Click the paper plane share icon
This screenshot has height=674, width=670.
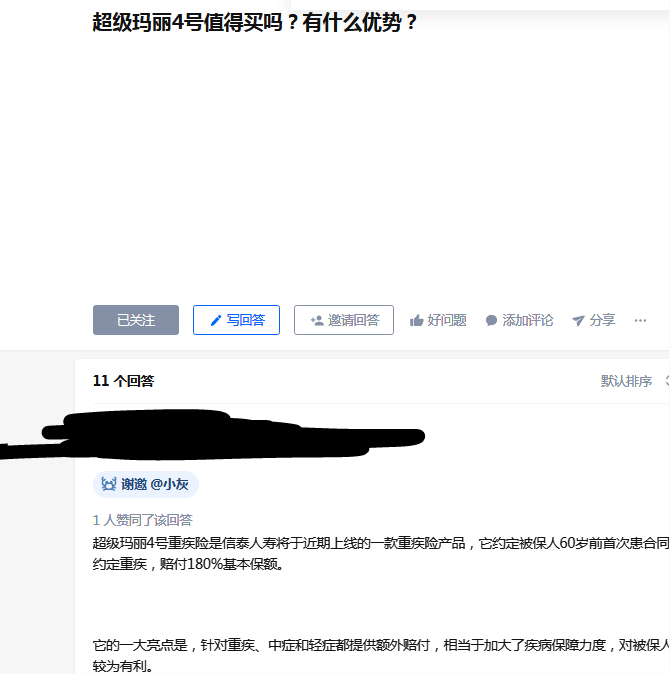578,321
